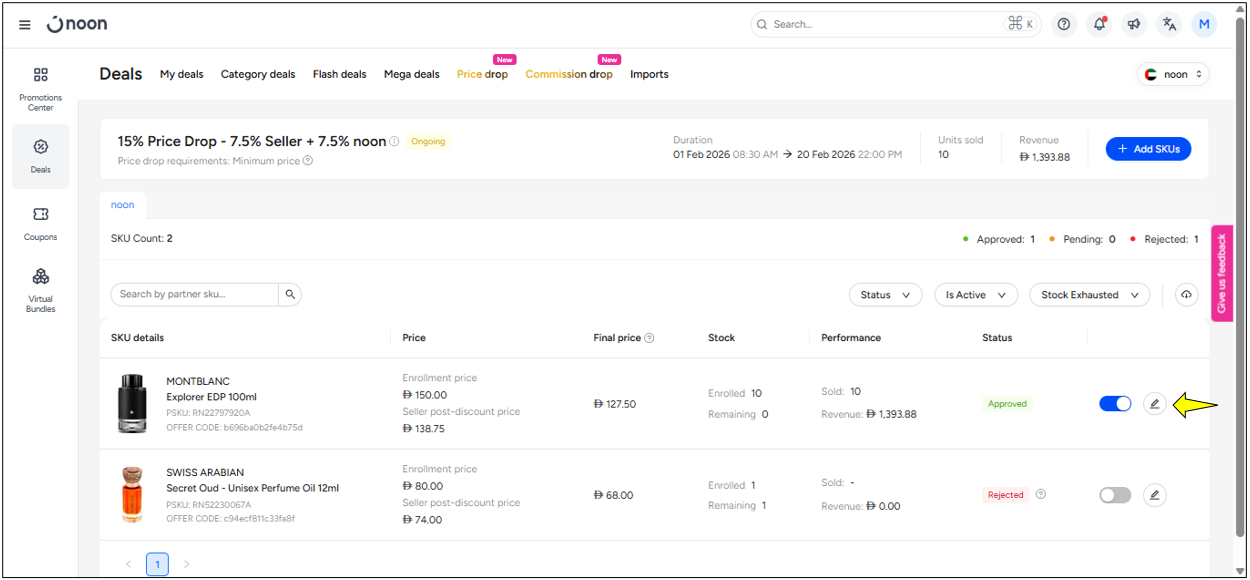
Task: Disable the MONTBLANC Explorer deal toggle
Action: [1115, 404]
